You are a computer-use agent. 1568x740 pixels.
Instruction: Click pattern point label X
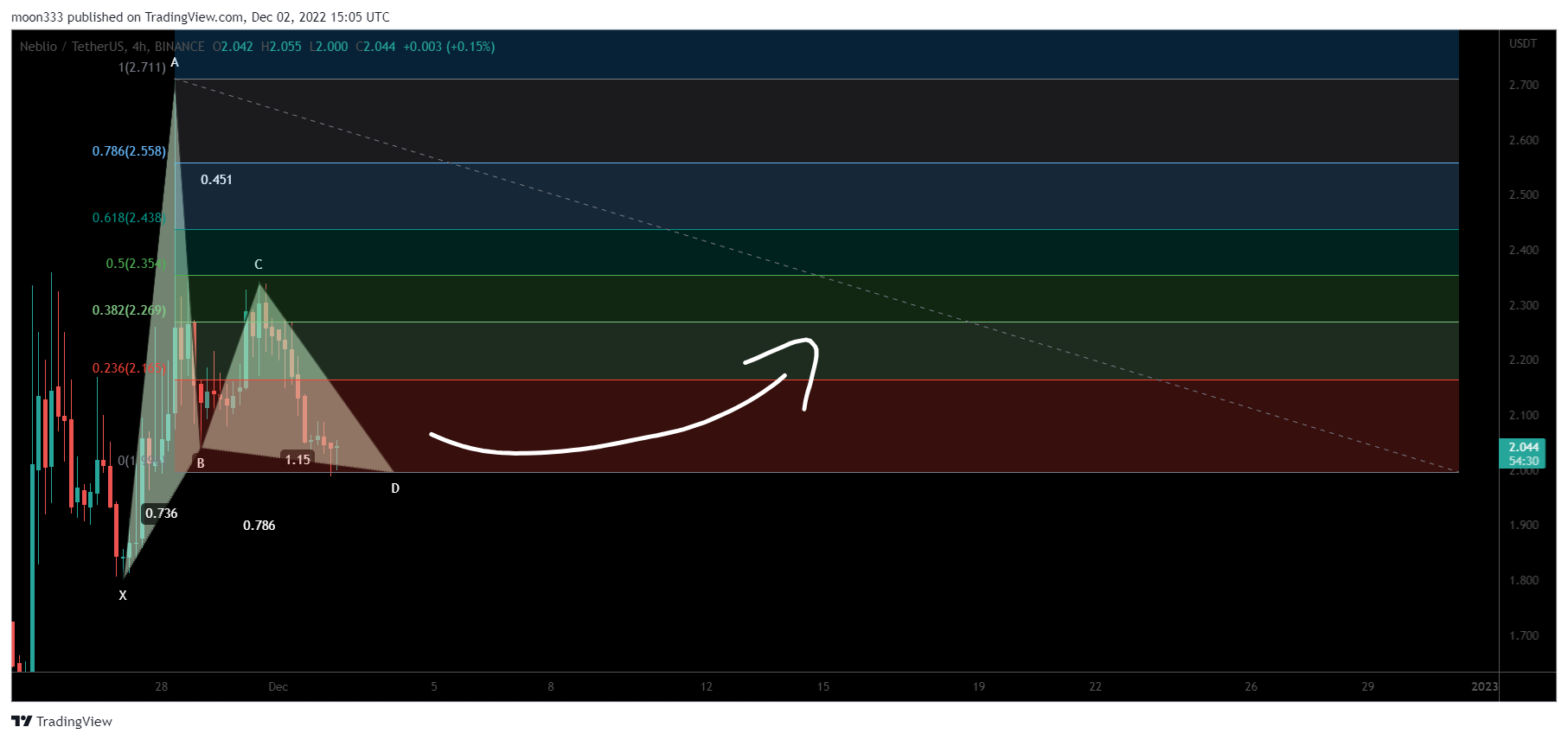pyautogui.click(x=123, y=596)
